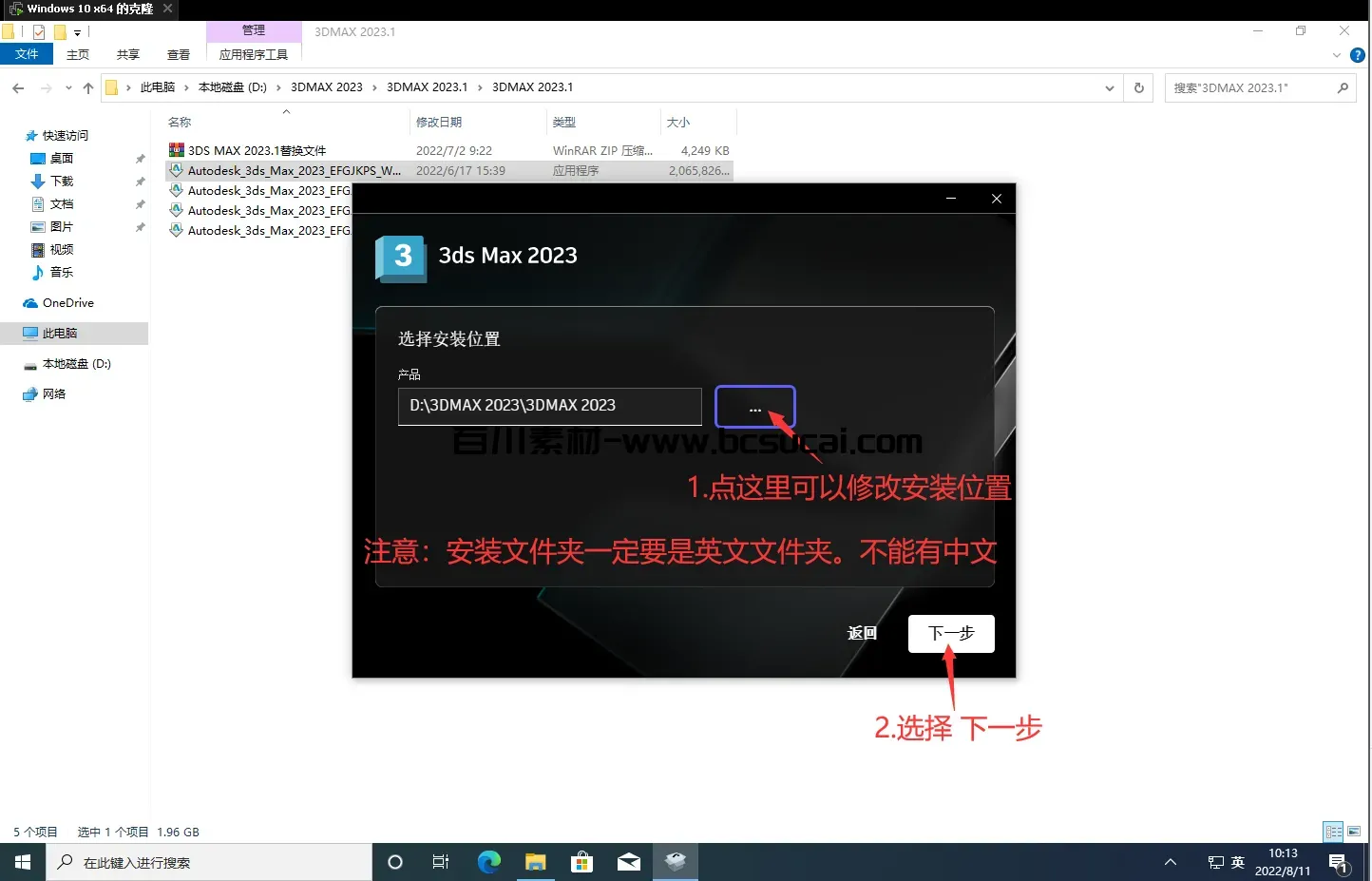This screenshot has height=881, width=1372.
Task: Click the 下一步 button in installer
Action: (951, 634)
